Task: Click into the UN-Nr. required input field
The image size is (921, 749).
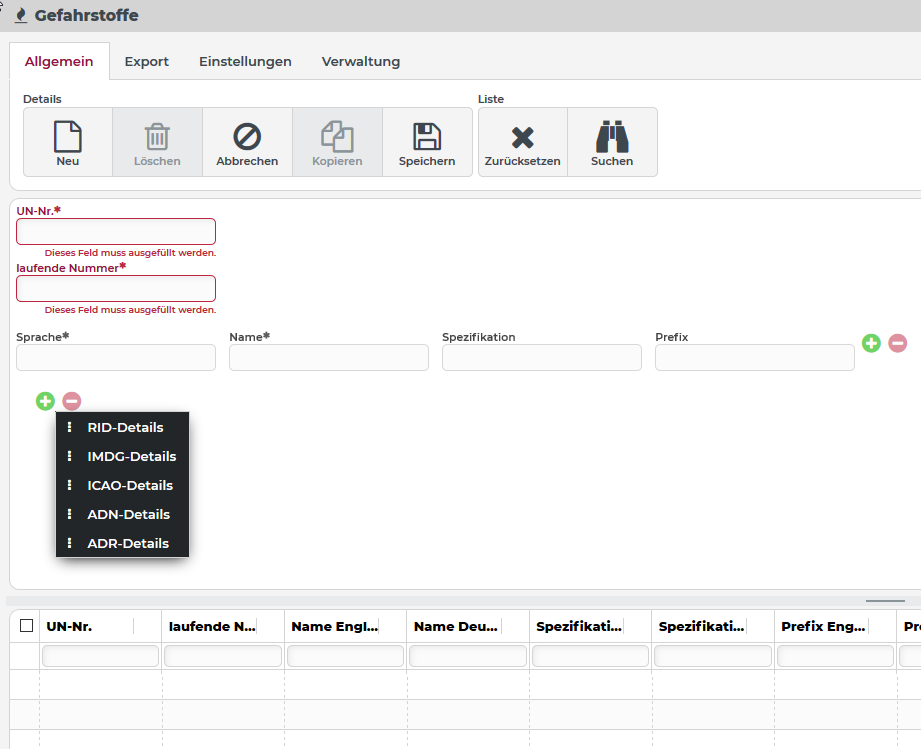Action: tap(116, 232)
